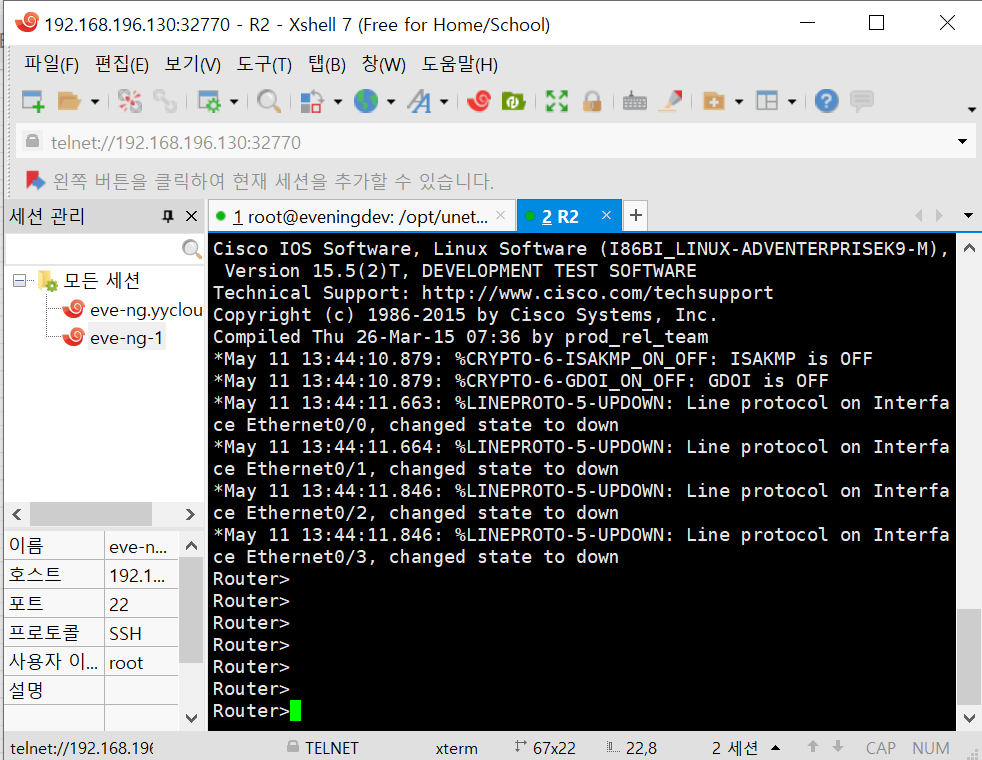Select the eve-ng.yyclou session
Image resolution: width=982 pixels, height=760 pixels.
(146, 309)
